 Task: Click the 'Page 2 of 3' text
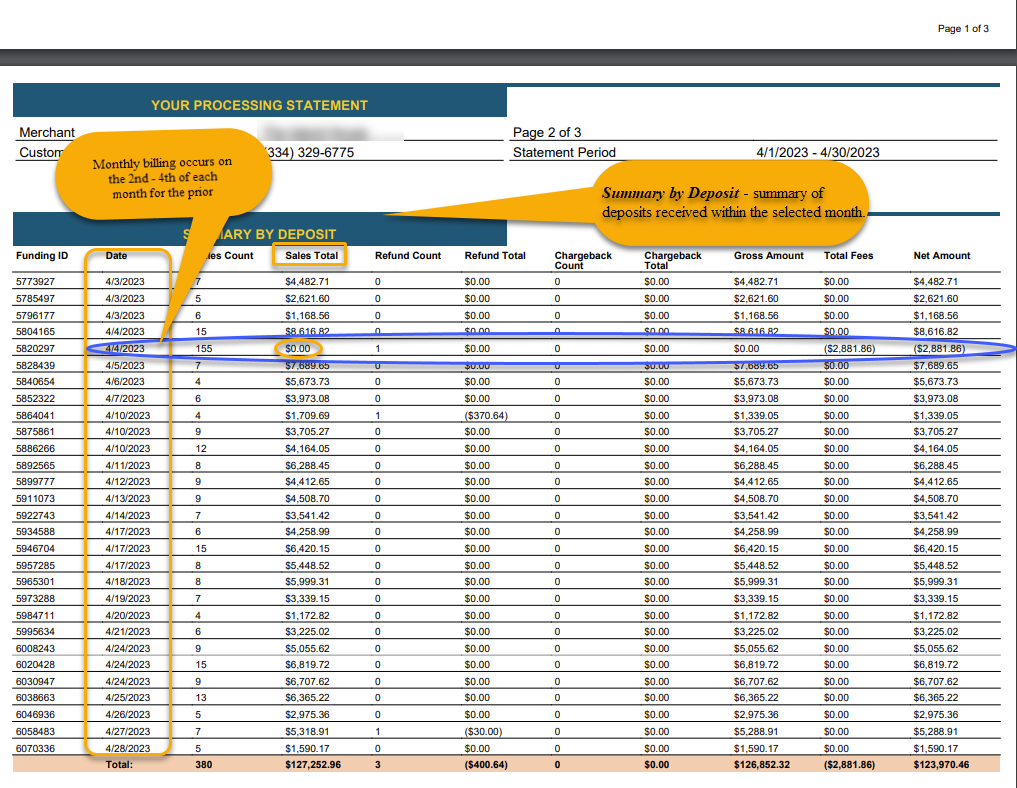[x=547, y=132]
